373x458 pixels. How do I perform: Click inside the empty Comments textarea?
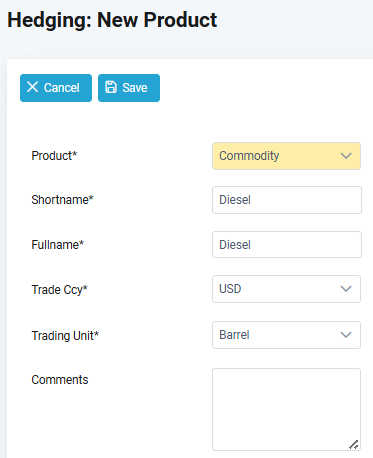click(287, 410)
